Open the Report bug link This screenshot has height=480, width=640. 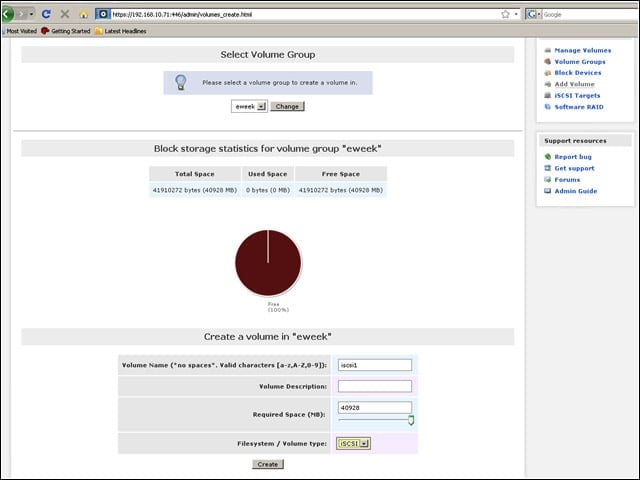[573, 157]
